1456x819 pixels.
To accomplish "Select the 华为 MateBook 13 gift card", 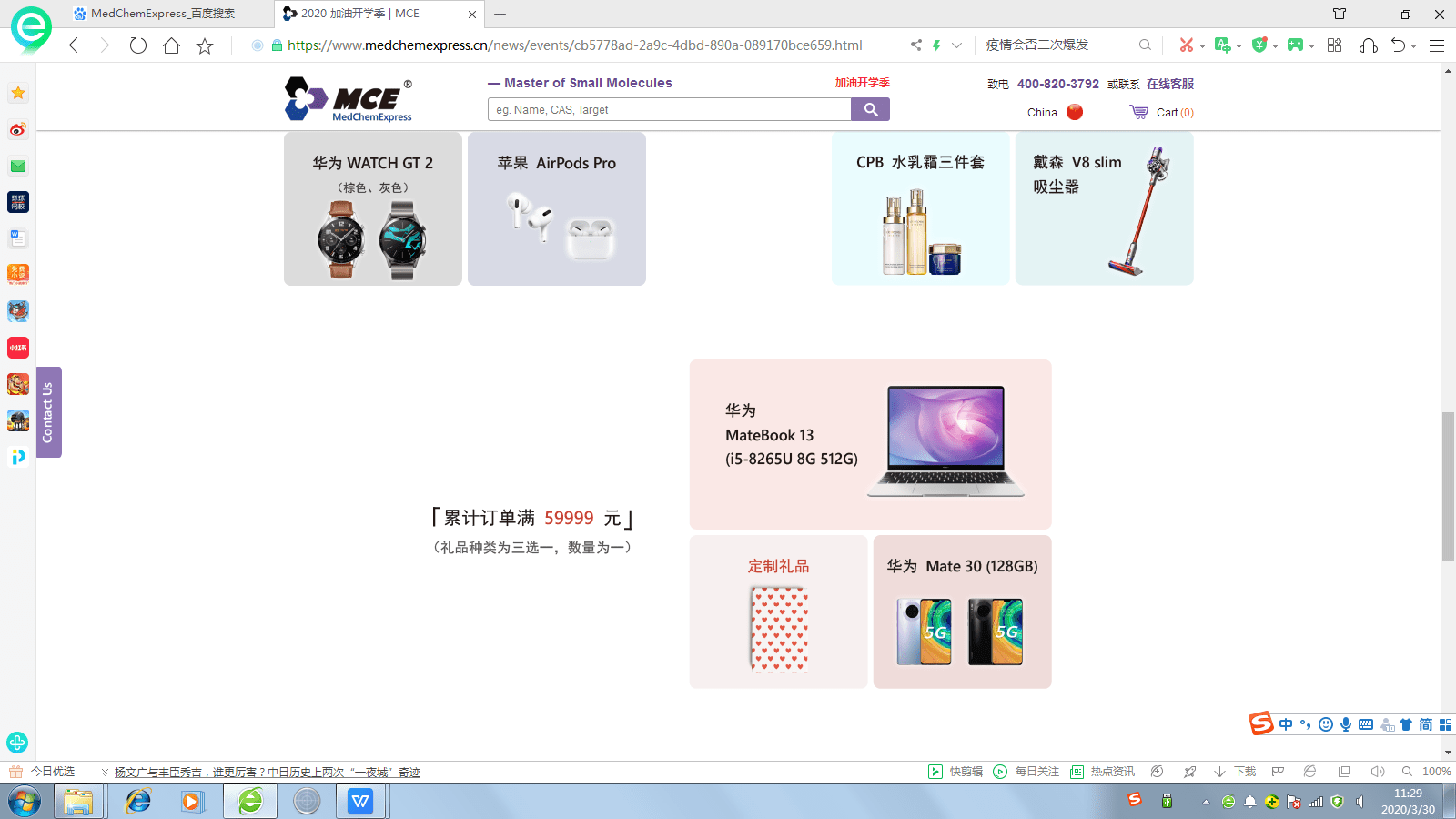I will pos(871,444).
